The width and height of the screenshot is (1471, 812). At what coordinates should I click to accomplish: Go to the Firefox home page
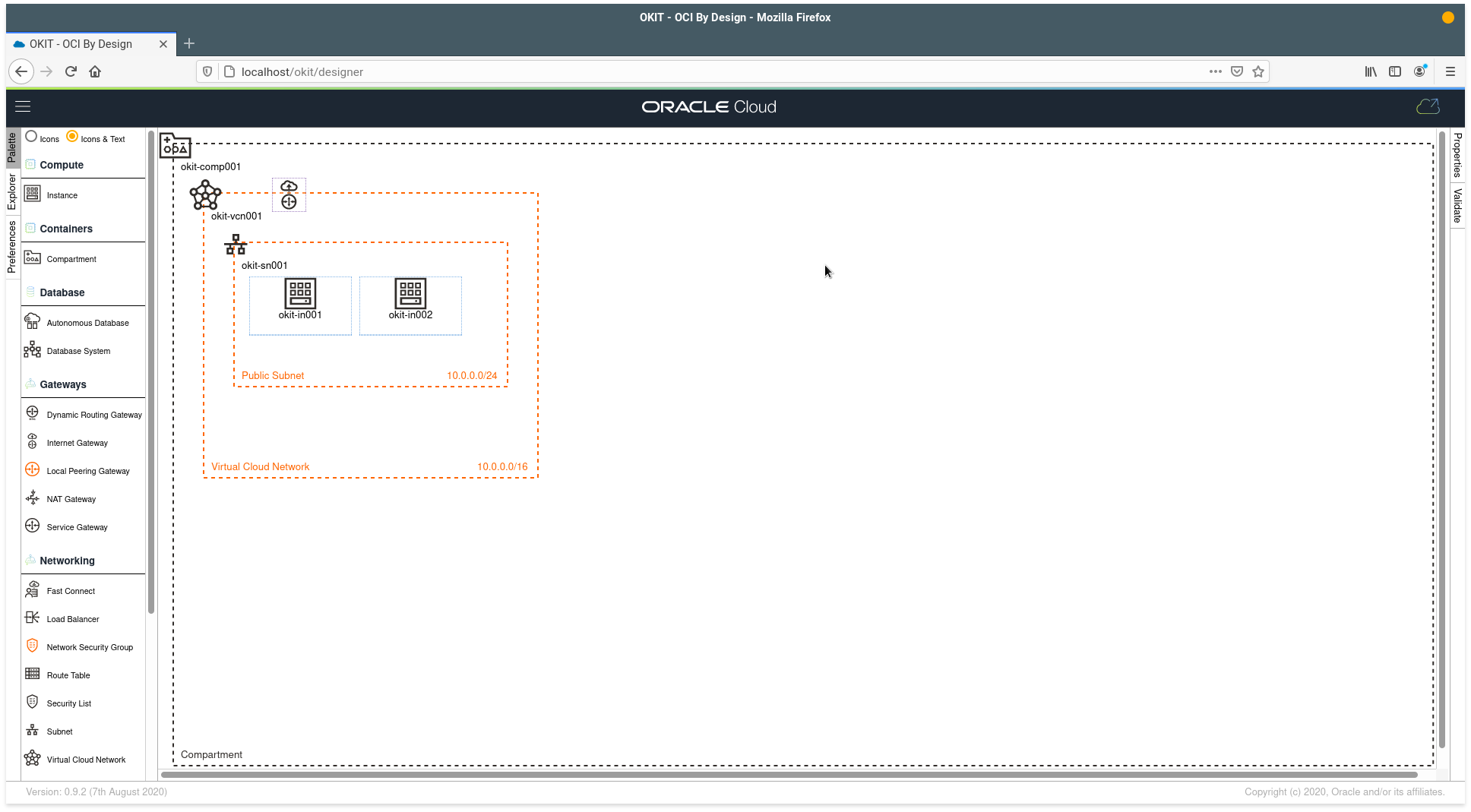[95, 71]
